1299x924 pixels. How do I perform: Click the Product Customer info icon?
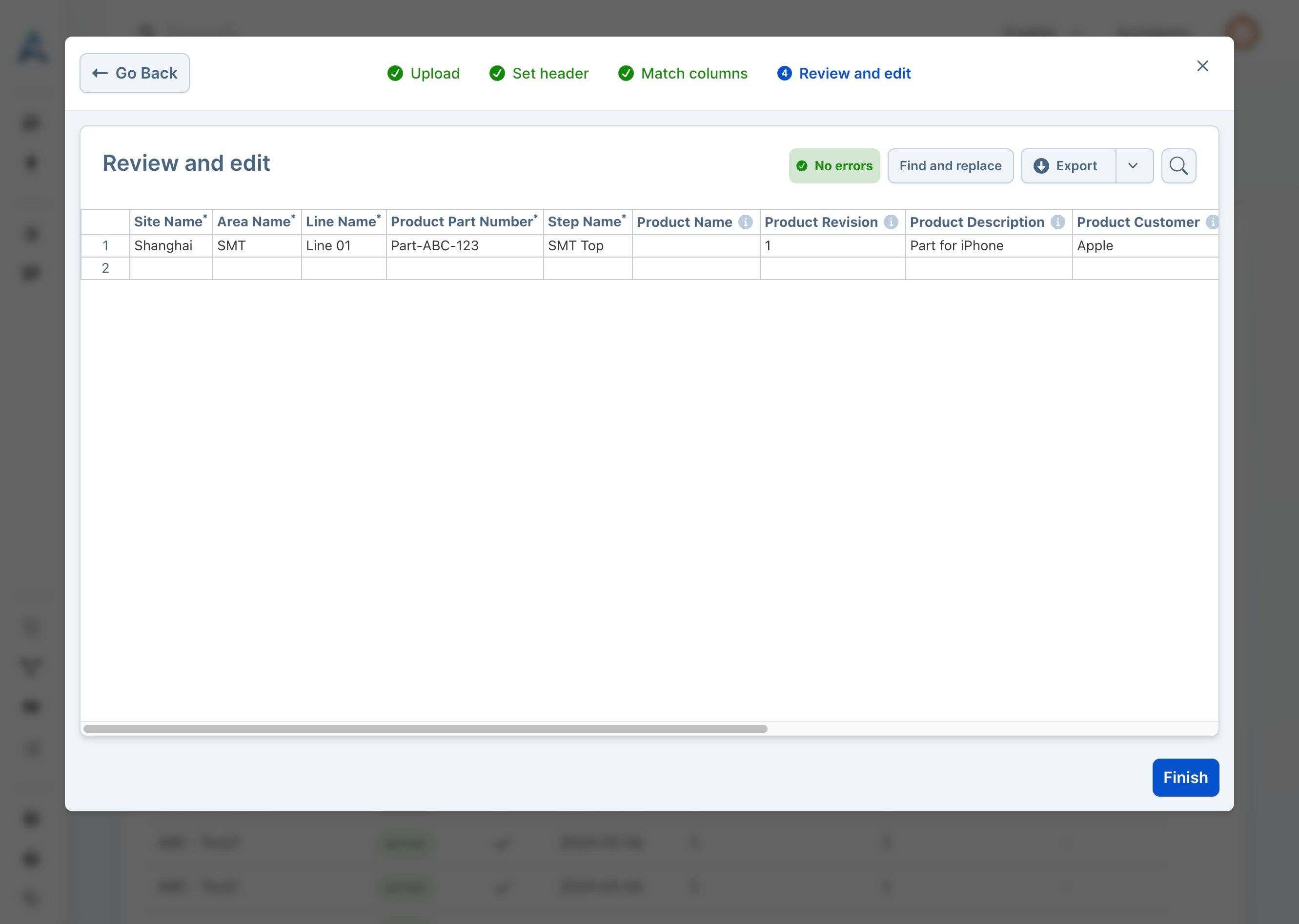pos(1212,222)
